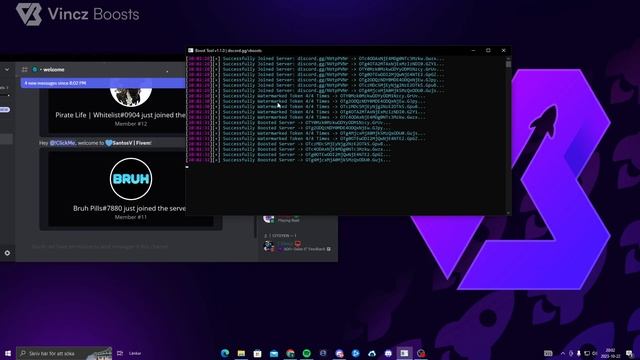
Task: Maximize the Boost Tool console window
Action: point(488,50)
